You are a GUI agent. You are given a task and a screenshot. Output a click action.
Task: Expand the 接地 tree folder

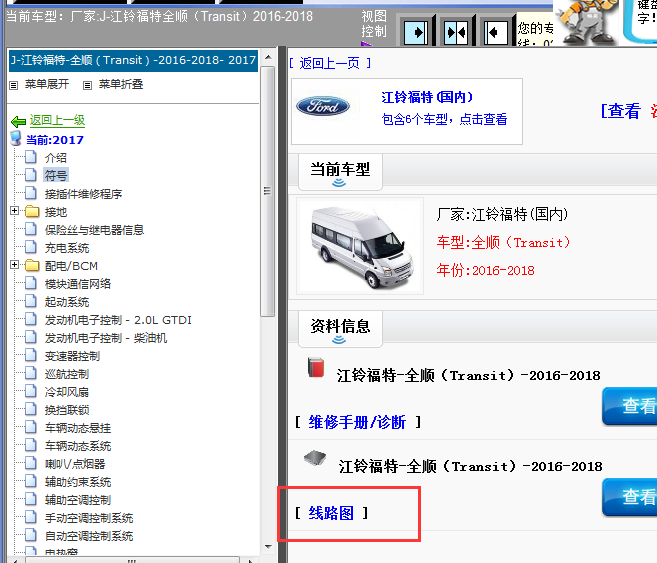click(x=14, y=210)
